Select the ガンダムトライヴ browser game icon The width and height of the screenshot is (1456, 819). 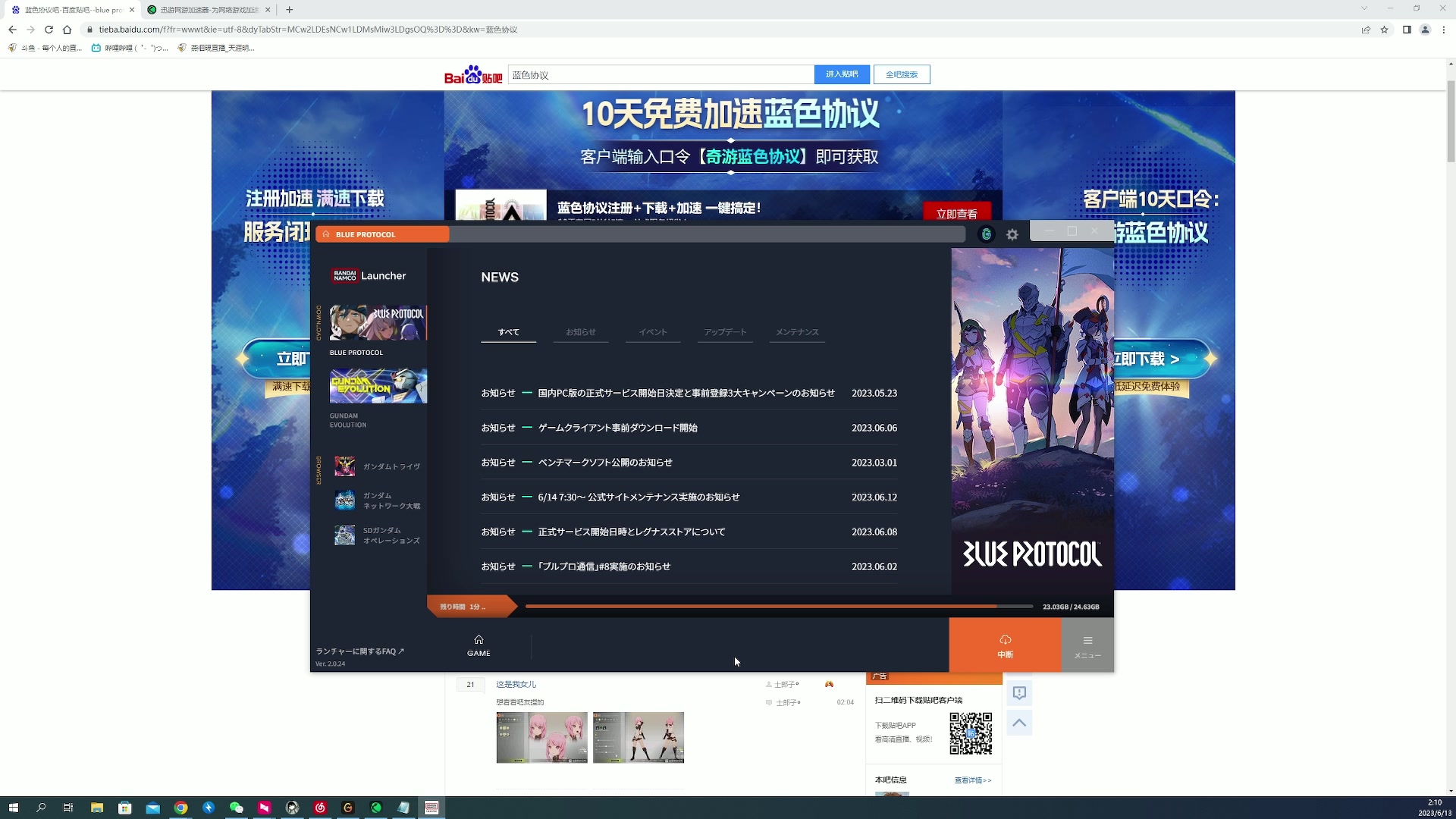345,466
